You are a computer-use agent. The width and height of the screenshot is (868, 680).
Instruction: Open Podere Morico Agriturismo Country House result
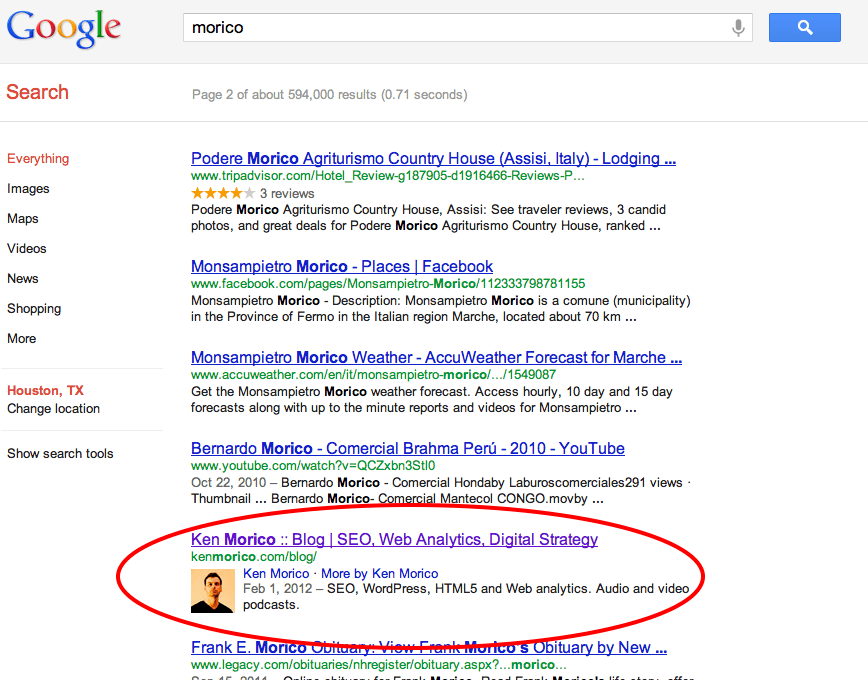(433, 158)
